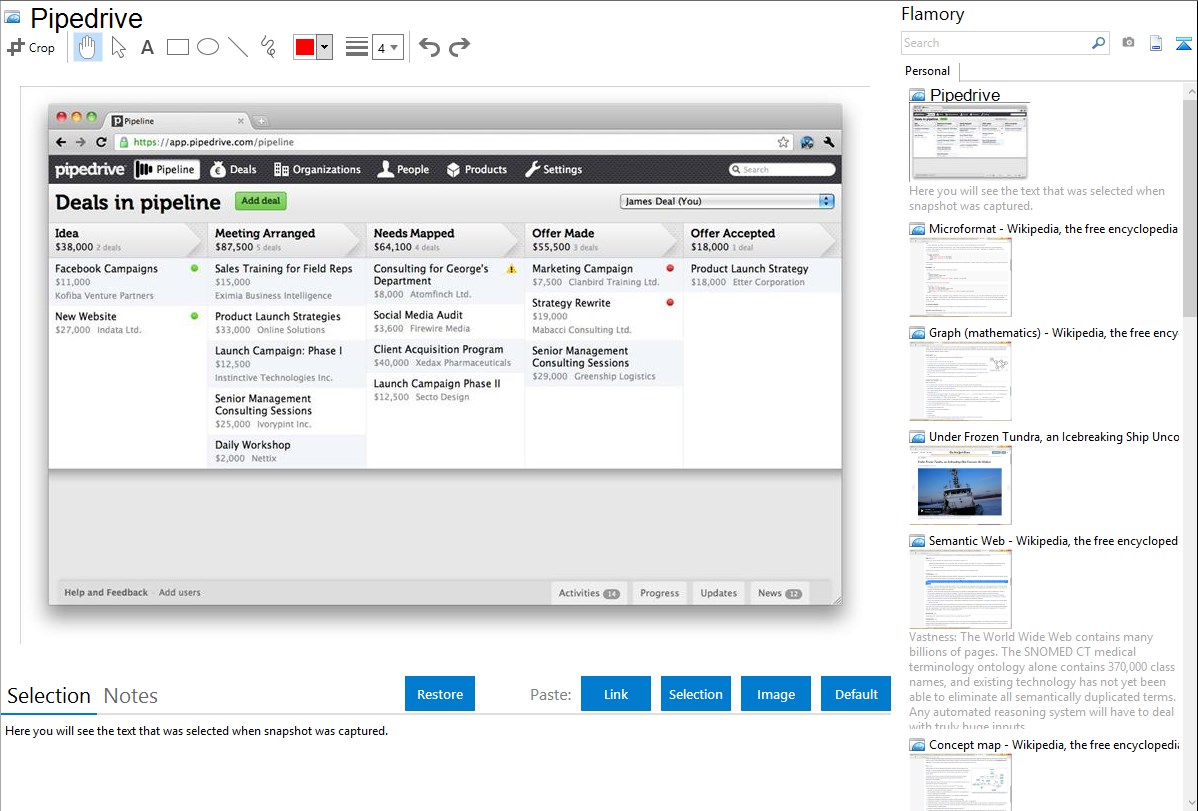Click the blue triangle-under-bar icon in Flamory header

point(1183,44)
